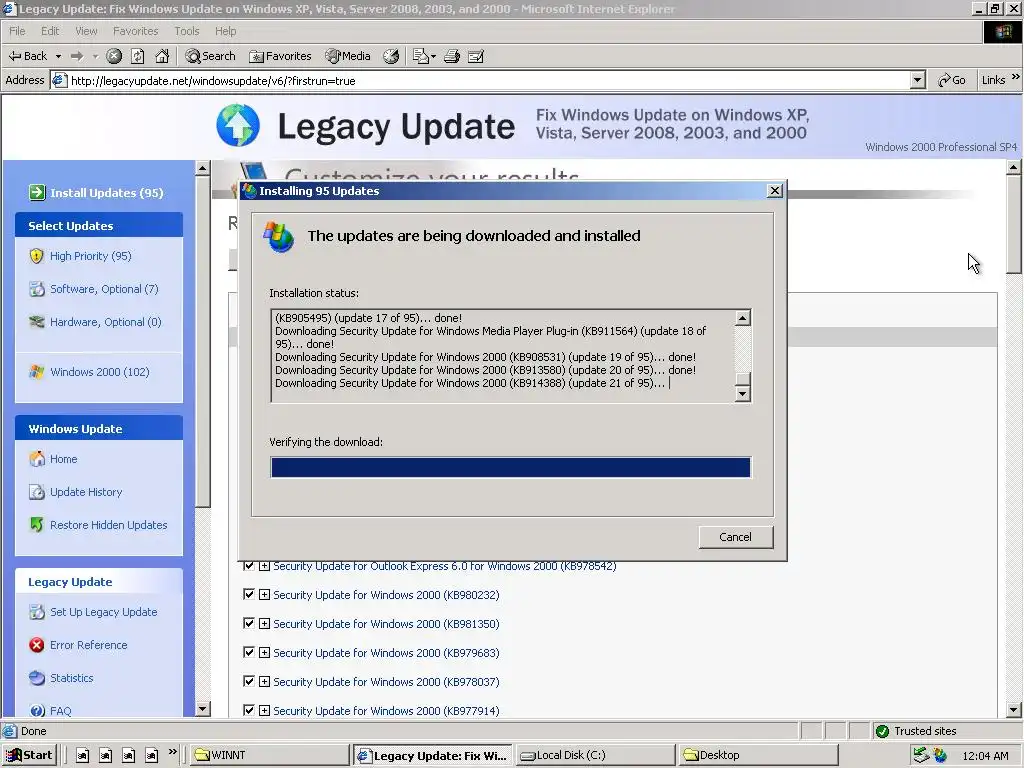Click the Install Updates (95) link
The height and width of the screenshot is (768, 1024).
click(x=107, y=193)
